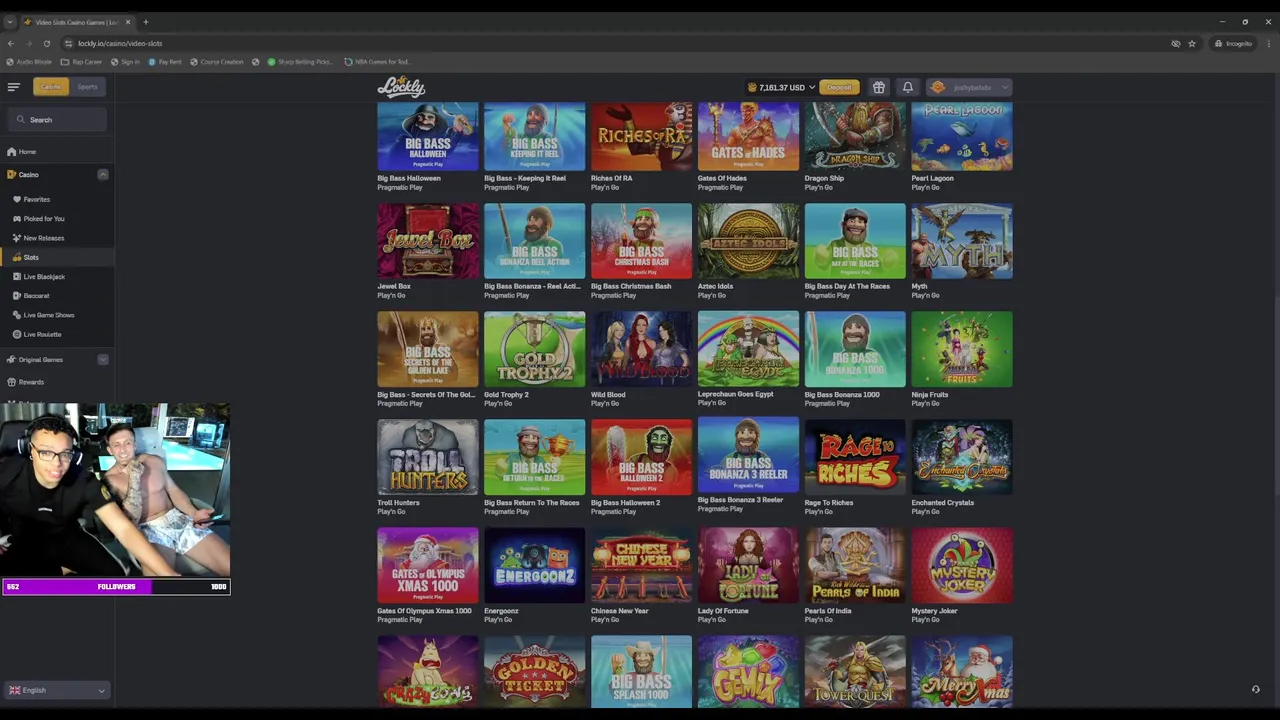Click the site info icon in address bar

coord(68,43)
